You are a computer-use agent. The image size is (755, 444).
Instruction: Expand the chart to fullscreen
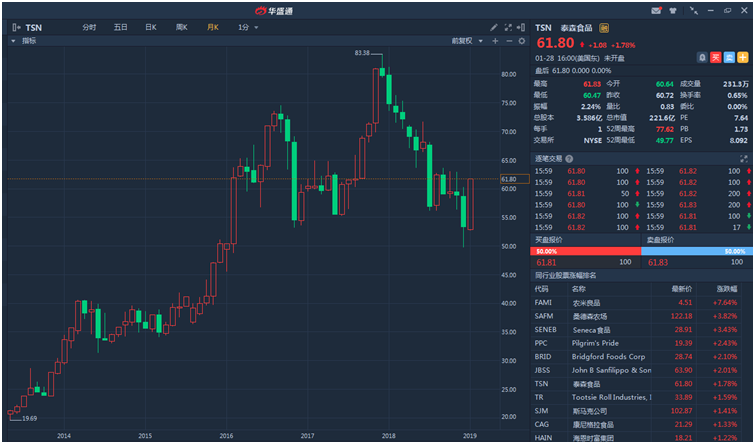pyautogui.click(x=508, y=27)
